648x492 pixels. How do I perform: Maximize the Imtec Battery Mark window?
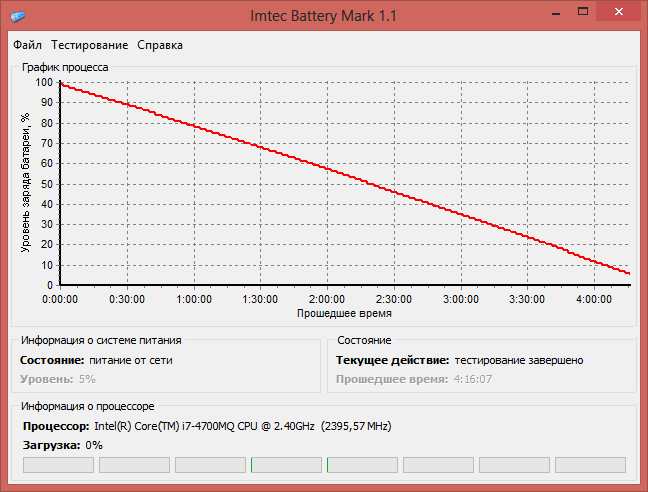(x=583, y=12)
